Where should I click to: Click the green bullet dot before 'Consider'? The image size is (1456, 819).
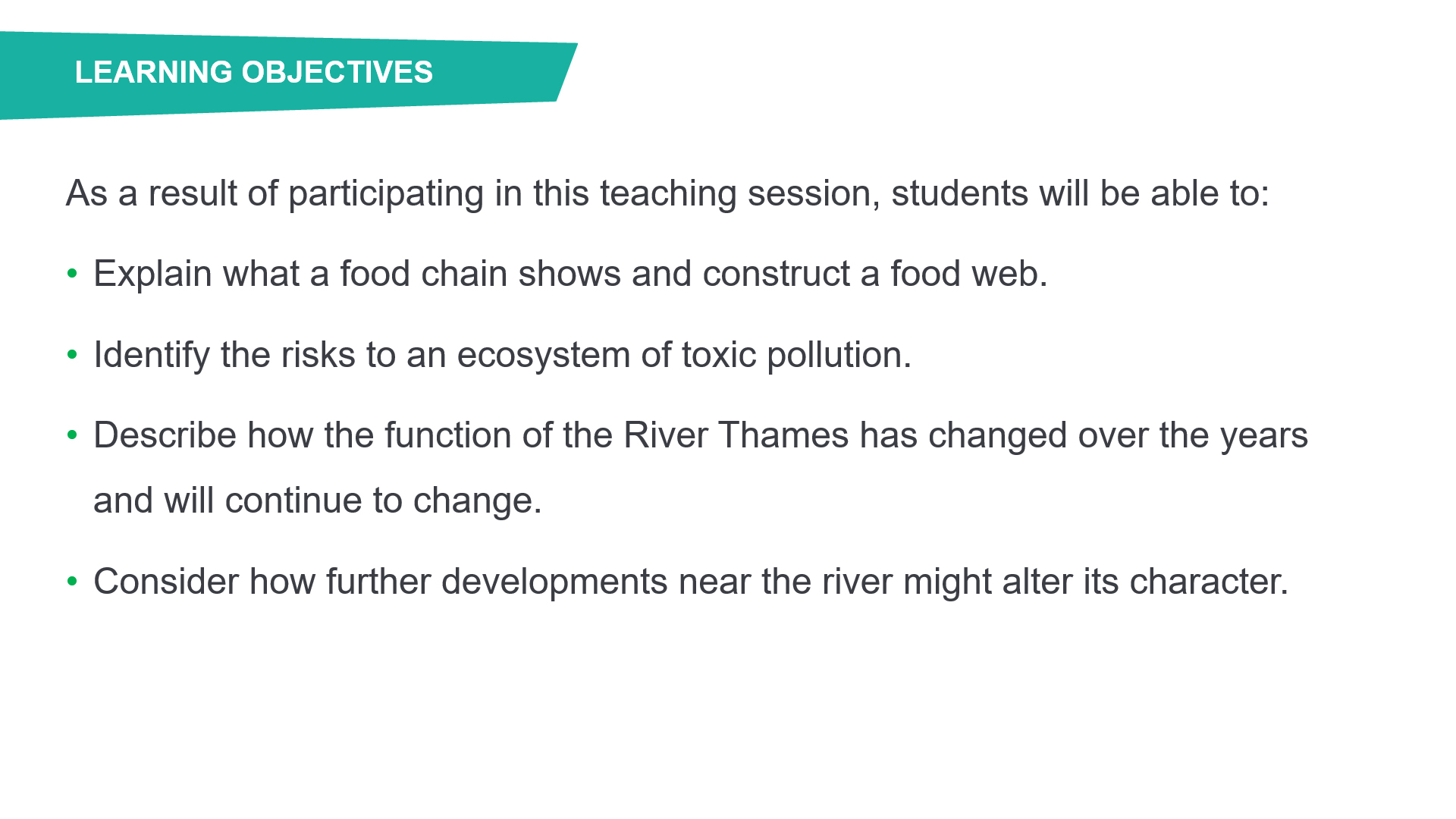coord(73,581)
